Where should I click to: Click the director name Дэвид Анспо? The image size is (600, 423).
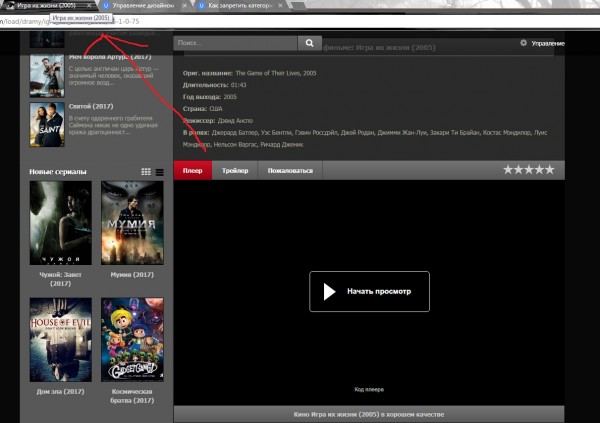click(x=235, y=121)
